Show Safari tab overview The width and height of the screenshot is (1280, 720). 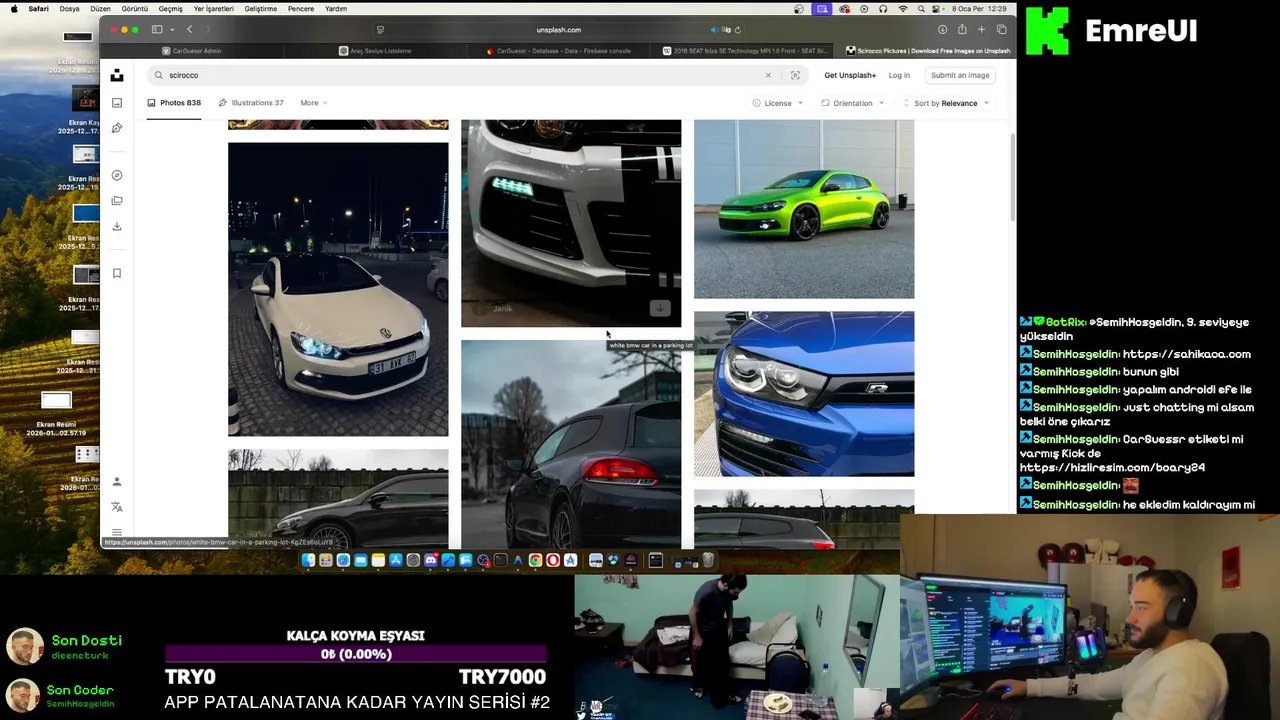click(x=1002, y=30)
